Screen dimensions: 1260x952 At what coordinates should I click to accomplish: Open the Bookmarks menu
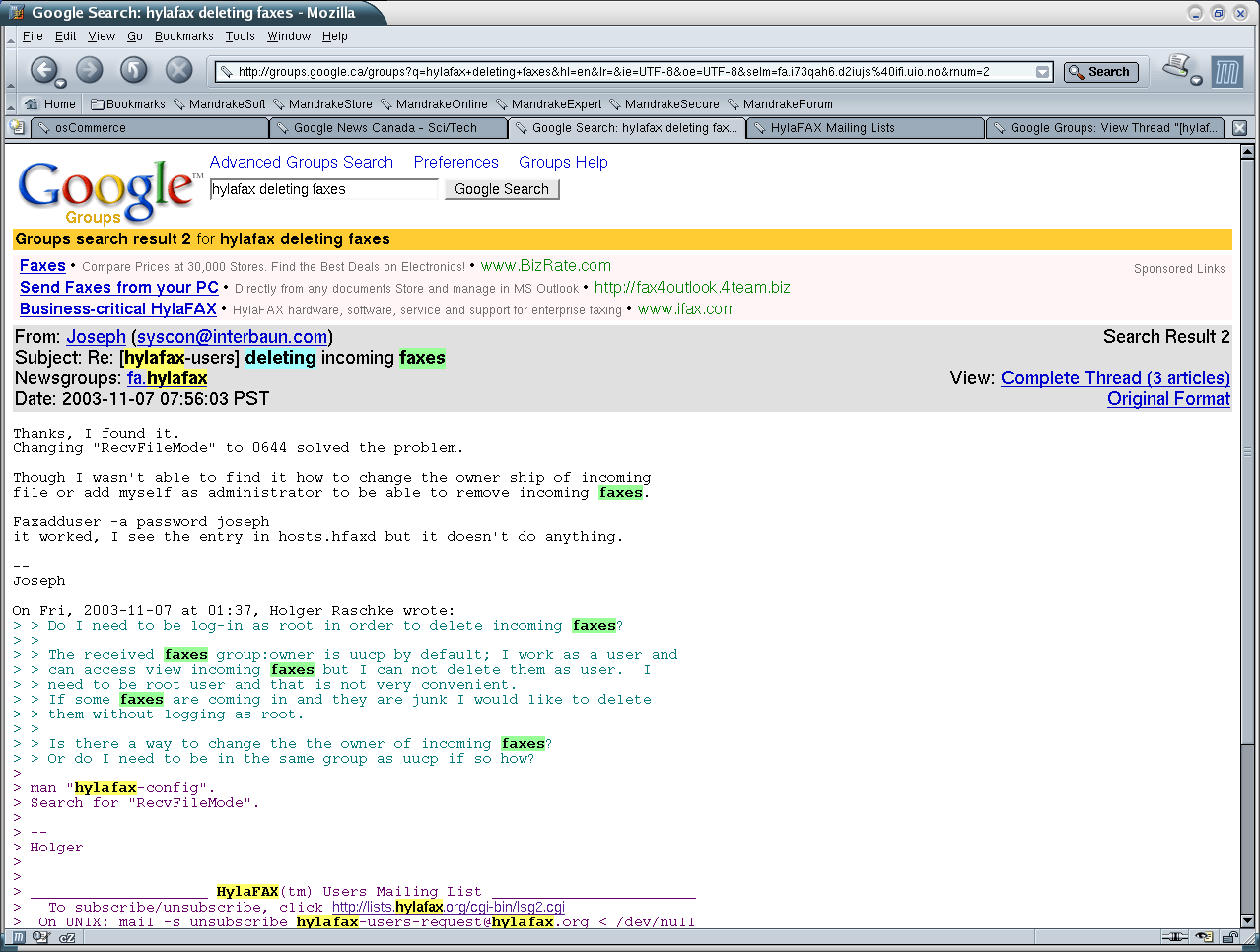(184, 36)
